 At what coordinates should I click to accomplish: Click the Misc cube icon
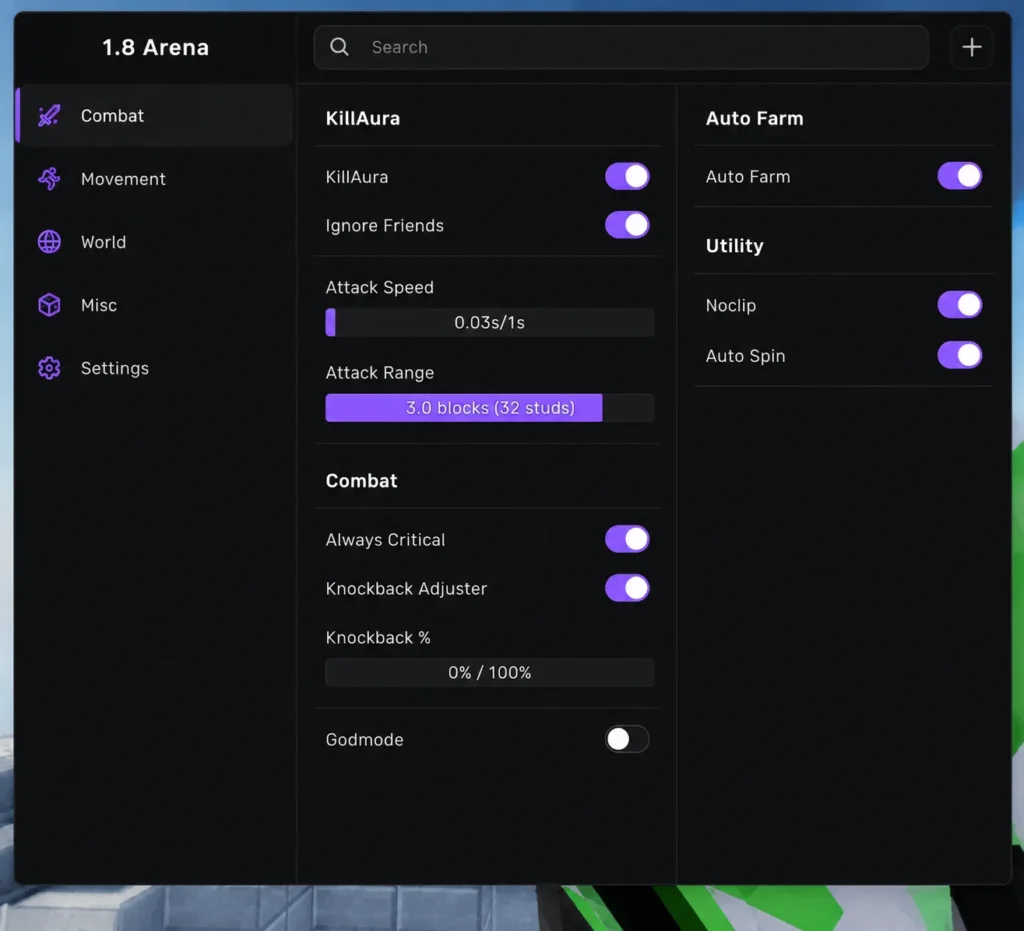(49, 305)
